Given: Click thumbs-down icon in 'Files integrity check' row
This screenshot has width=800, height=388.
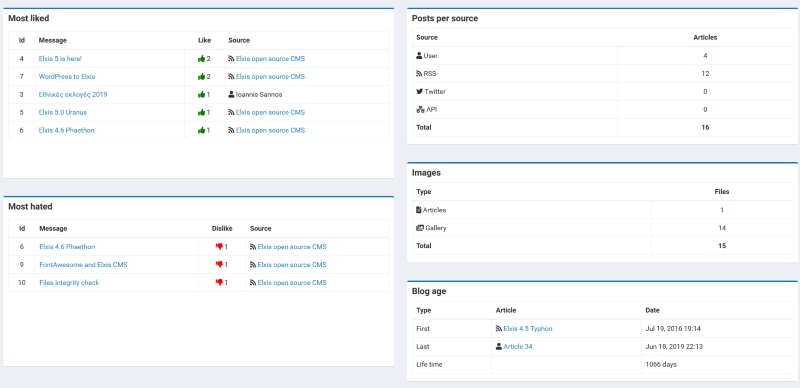Looking at the screenshot, I should click(x=219, y=282).
